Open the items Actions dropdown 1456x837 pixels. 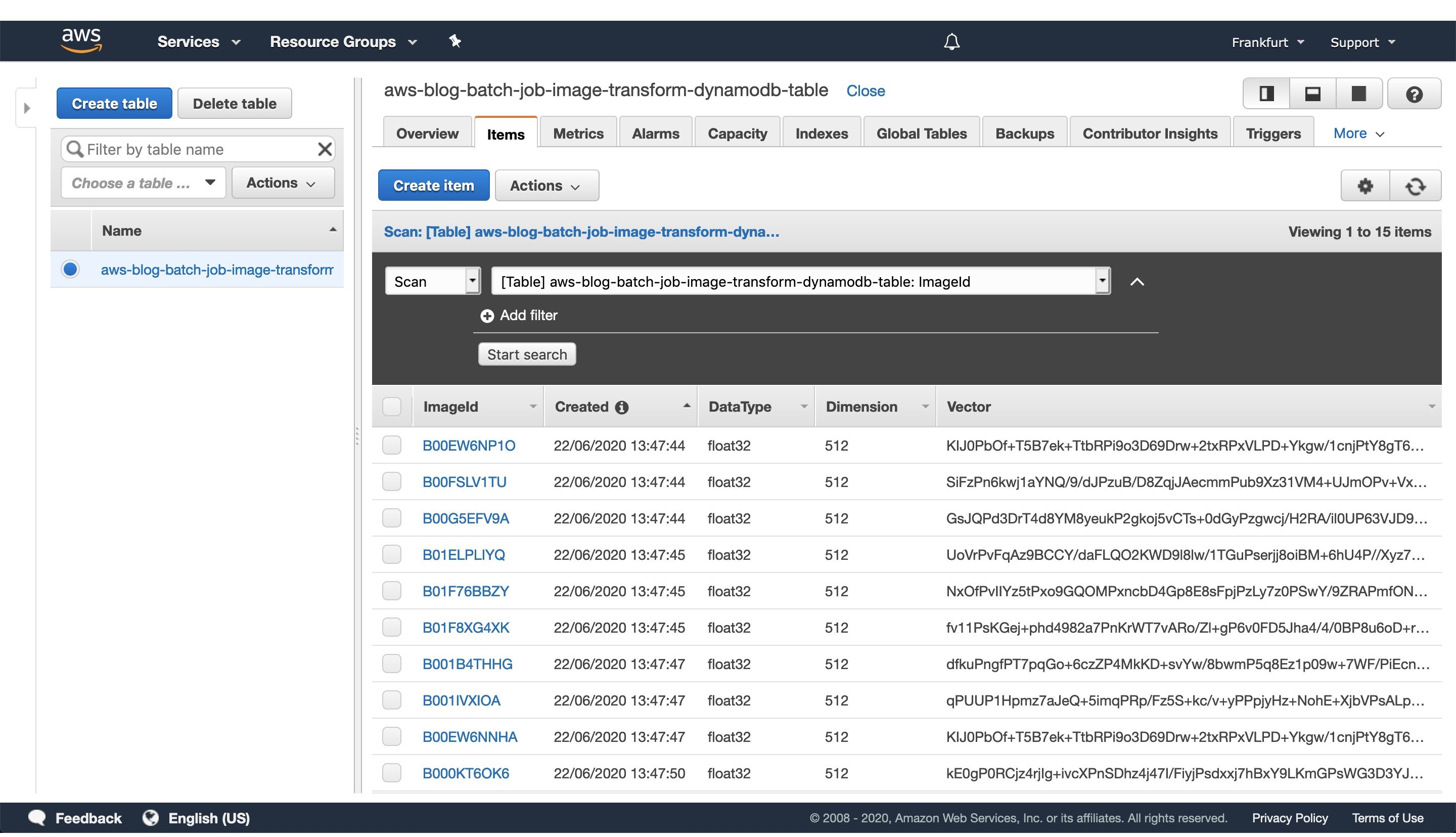click(x=546, y=186)
